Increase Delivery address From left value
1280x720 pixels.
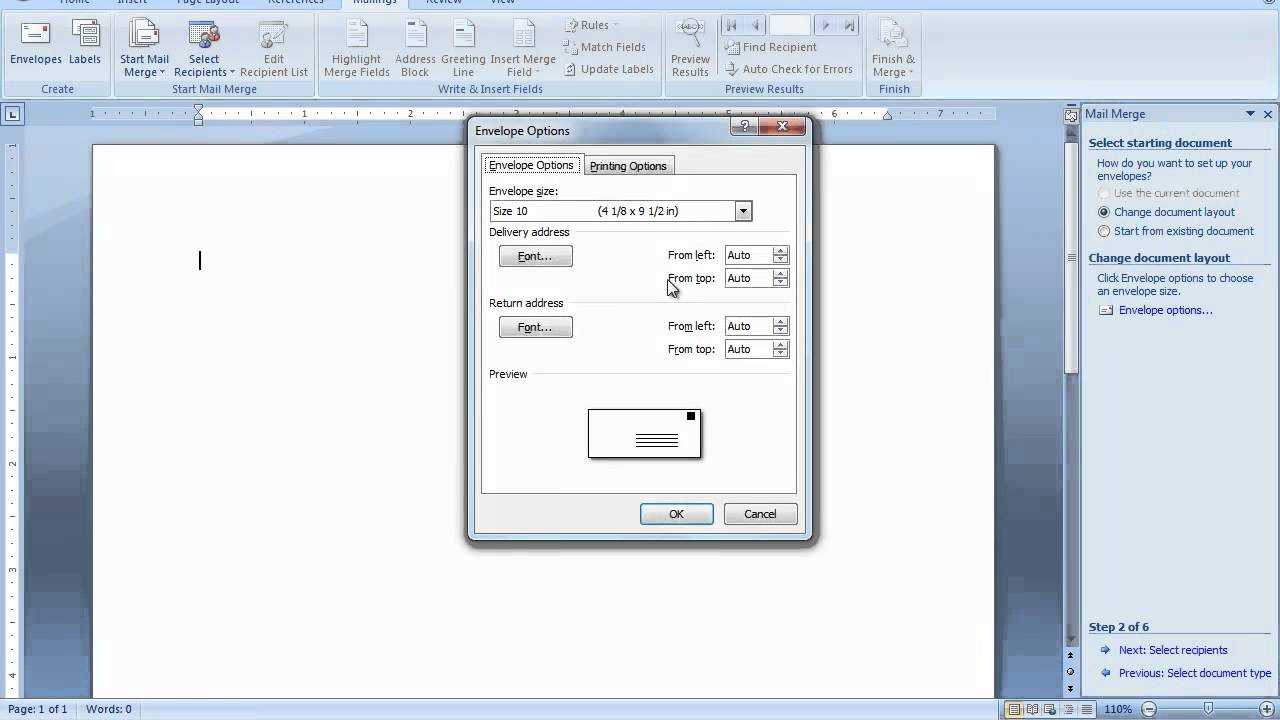pos(780,251)
